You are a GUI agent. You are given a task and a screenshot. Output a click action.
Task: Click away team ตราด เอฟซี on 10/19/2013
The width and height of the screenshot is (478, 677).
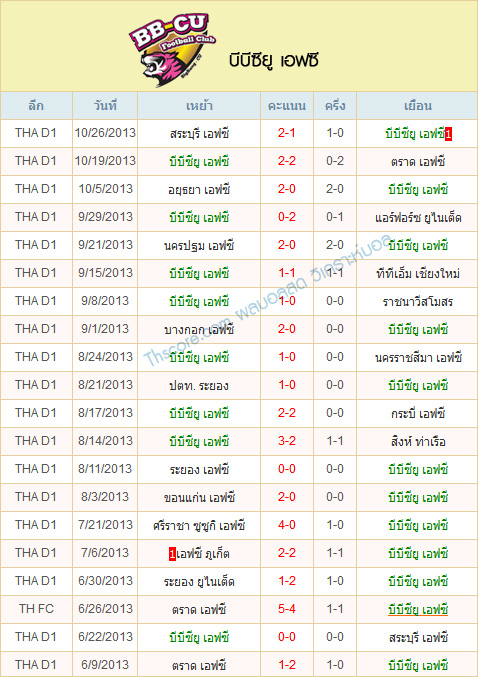(417, 162)
